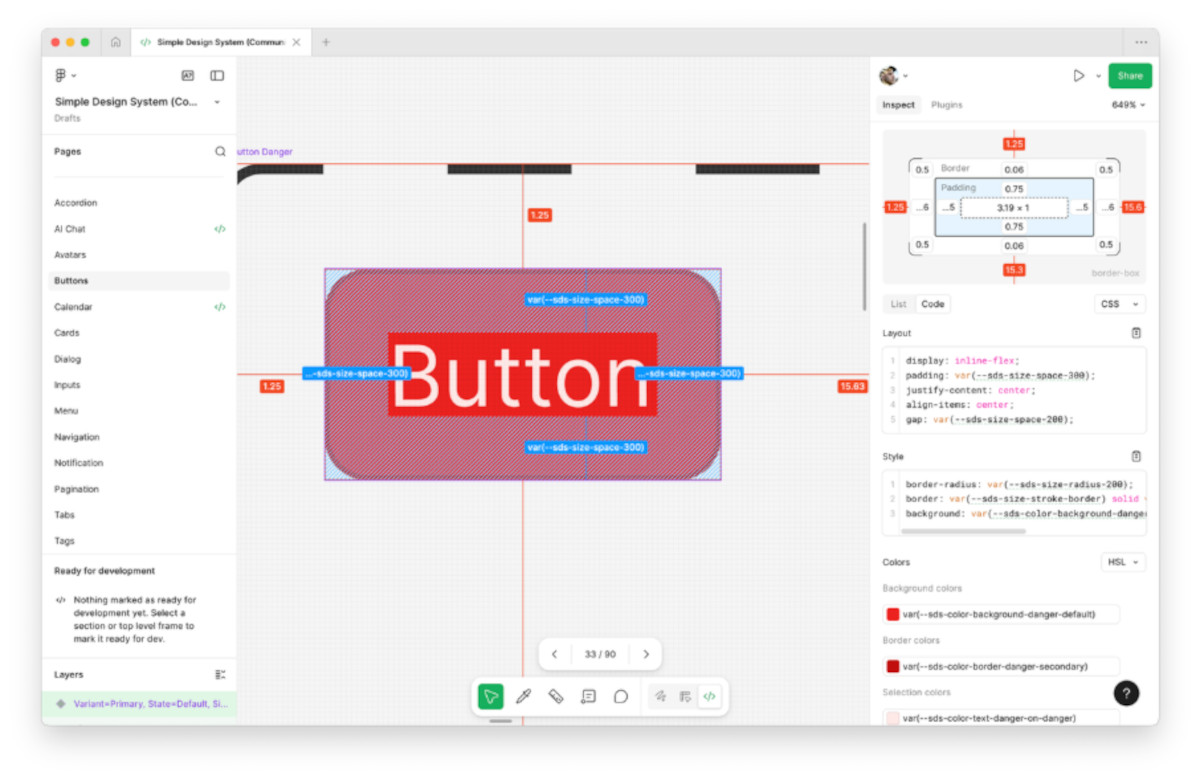
Task: Click the background-danger-default color swatch
Action: [x=893, y=614]
